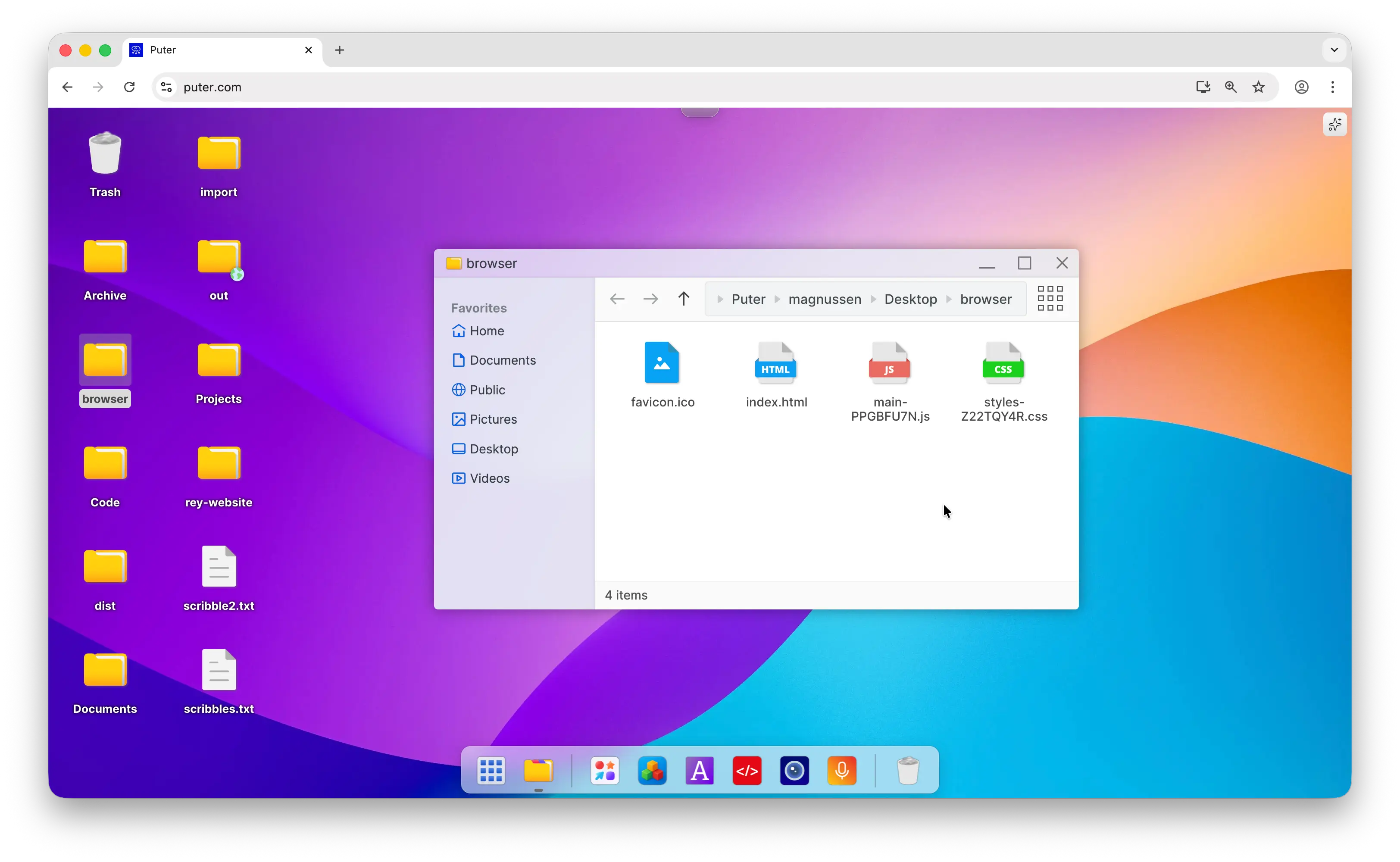
Task: Open Documents in Favorites sidebar
Action: pos(502,360)
